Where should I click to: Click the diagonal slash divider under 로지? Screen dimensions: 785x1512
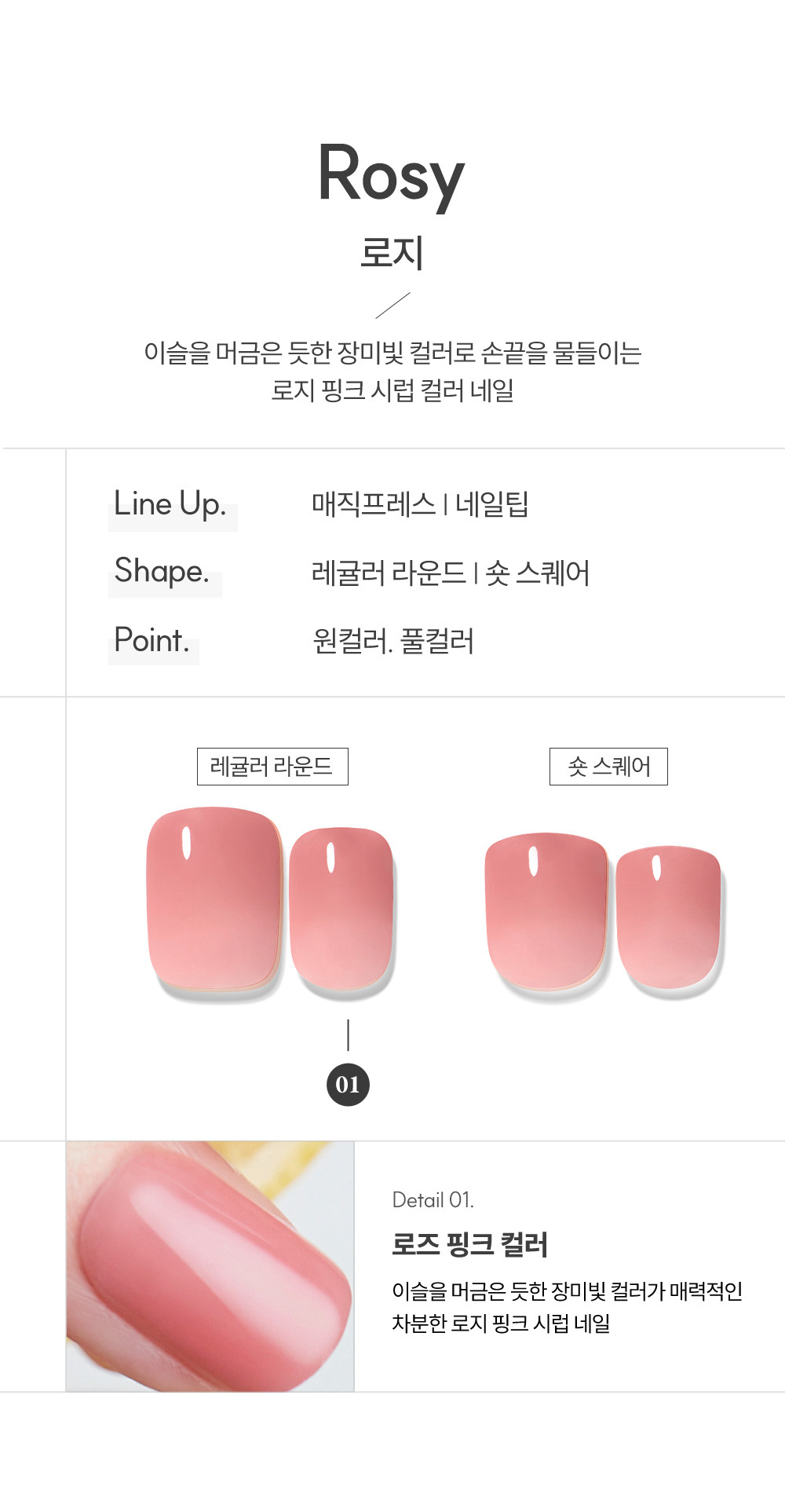coord(392,306)
